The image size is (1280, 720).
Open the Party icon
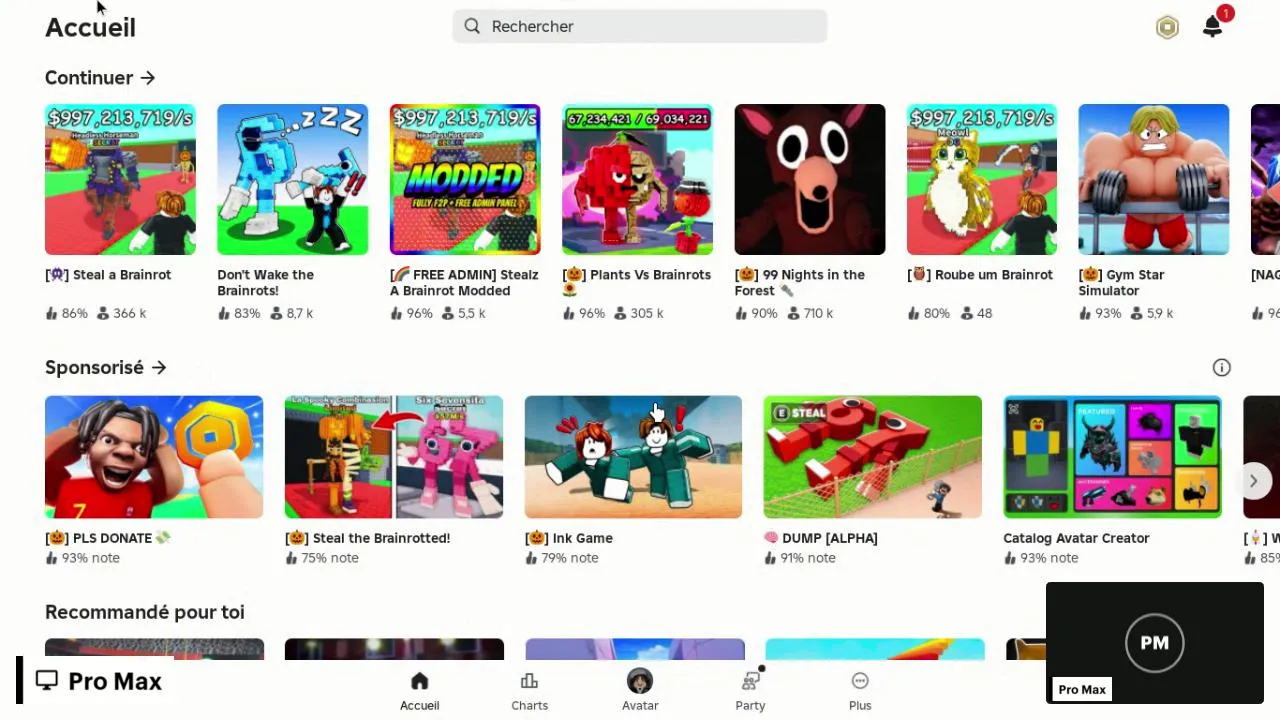click(750, 681)
